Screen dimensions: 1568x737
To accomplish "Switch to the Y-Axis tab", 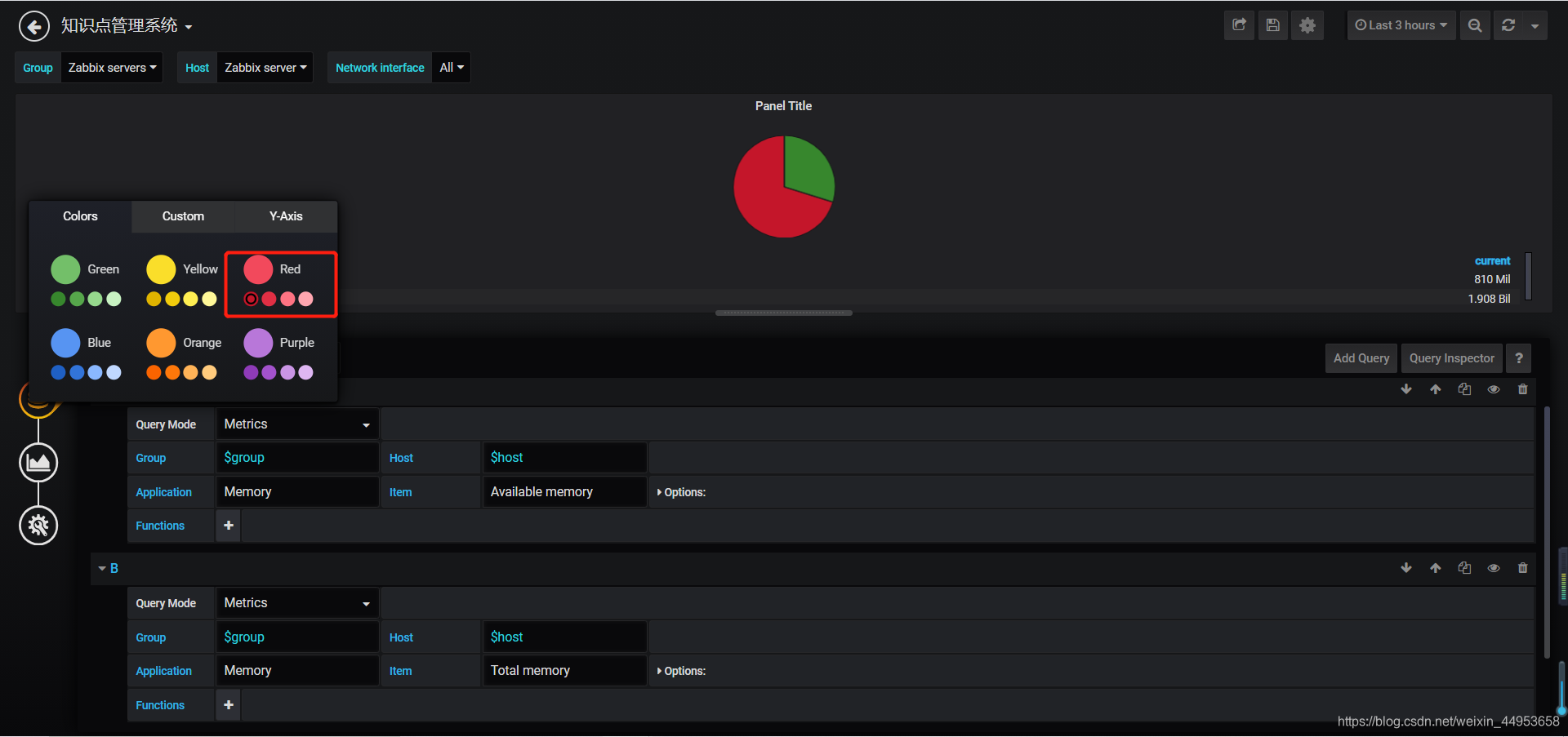I will (x=286, y=216).
